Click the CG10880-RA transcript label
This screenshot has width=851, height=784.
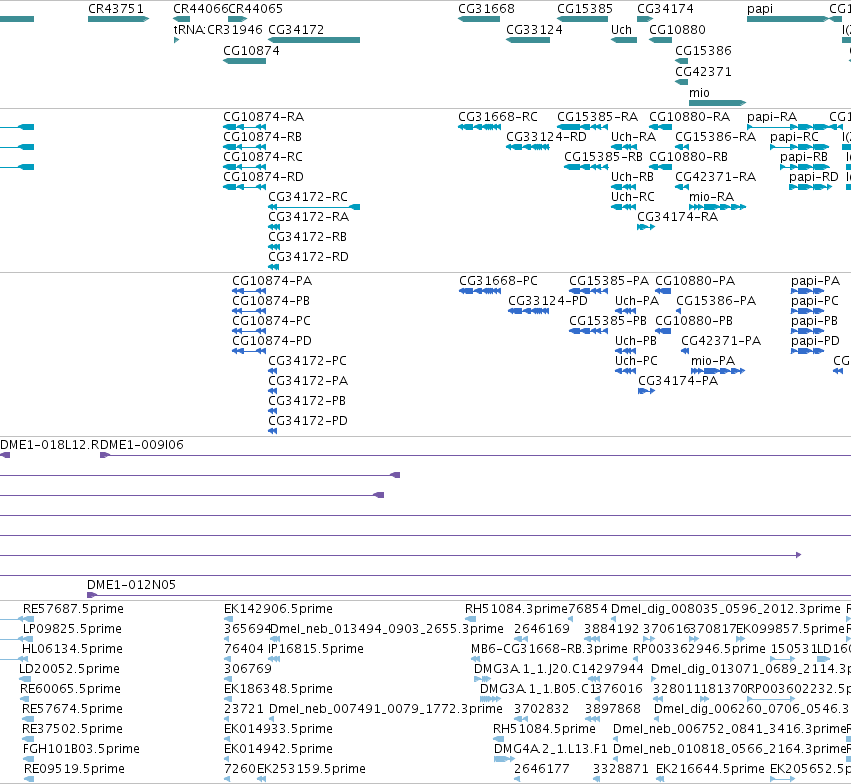click(690, 117)
